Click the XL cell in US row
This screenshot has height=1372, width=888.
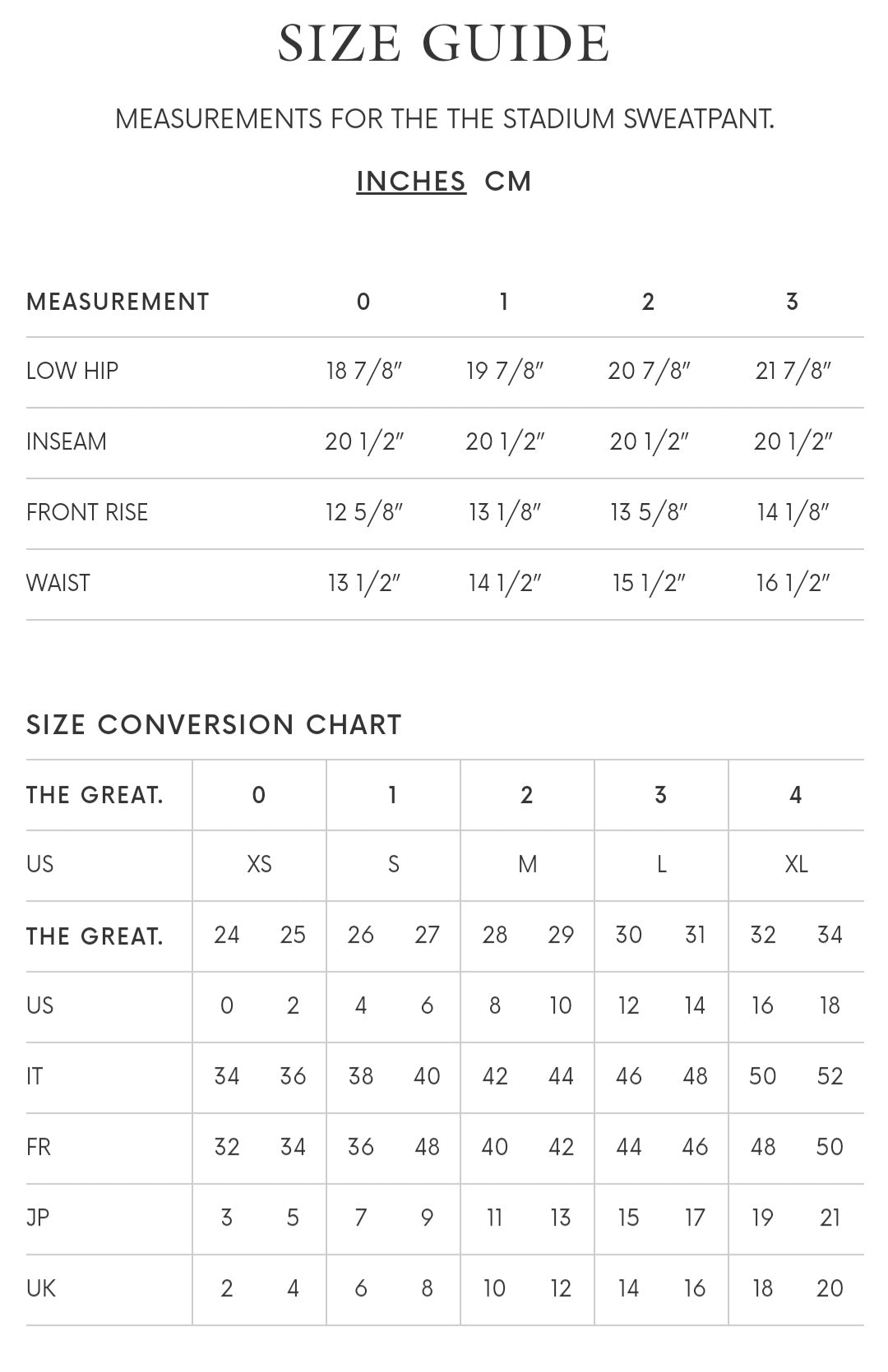click(x=796, y=864)
